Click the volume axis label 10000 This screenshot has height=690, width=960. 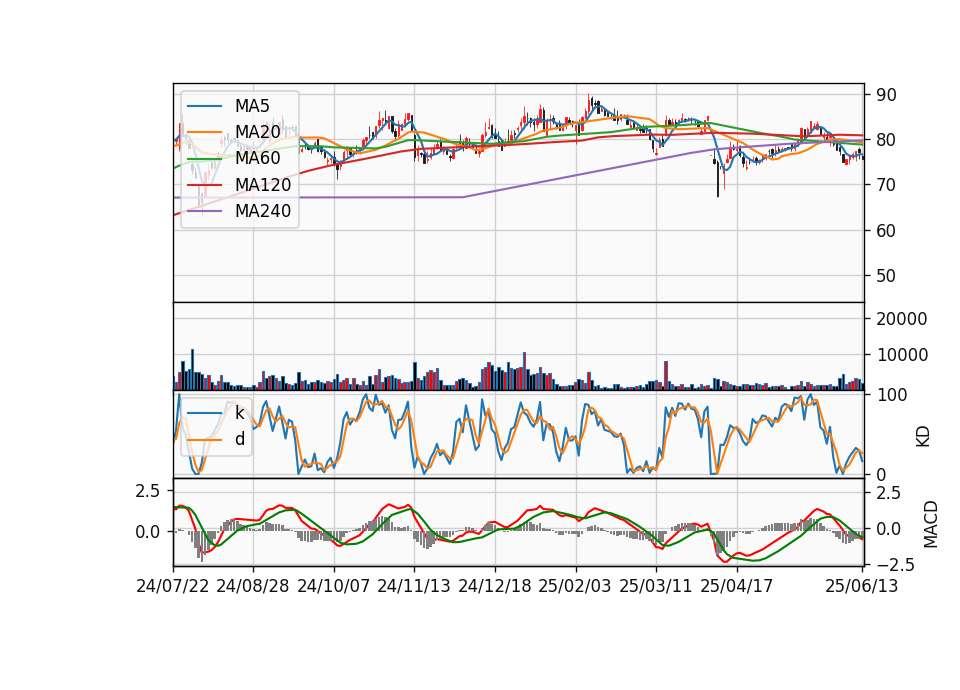point(902,354)
